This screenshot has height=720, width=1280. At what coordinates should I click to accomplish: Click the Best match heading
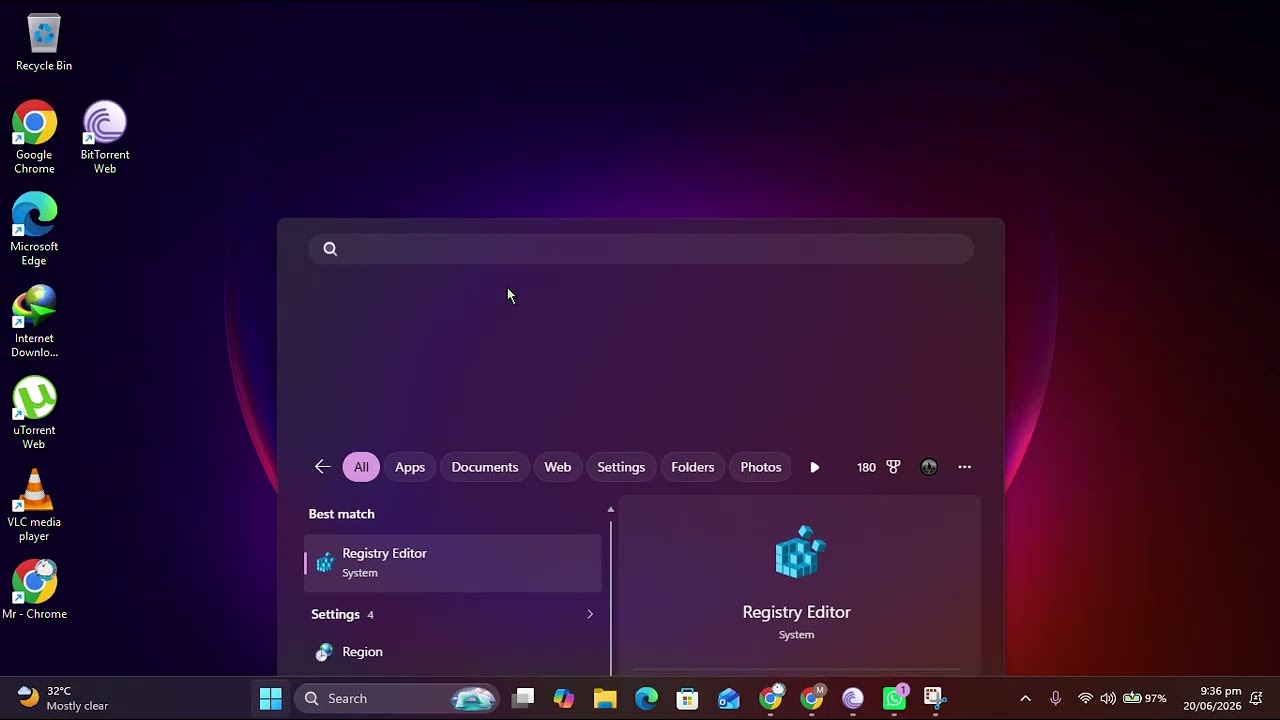342,514
